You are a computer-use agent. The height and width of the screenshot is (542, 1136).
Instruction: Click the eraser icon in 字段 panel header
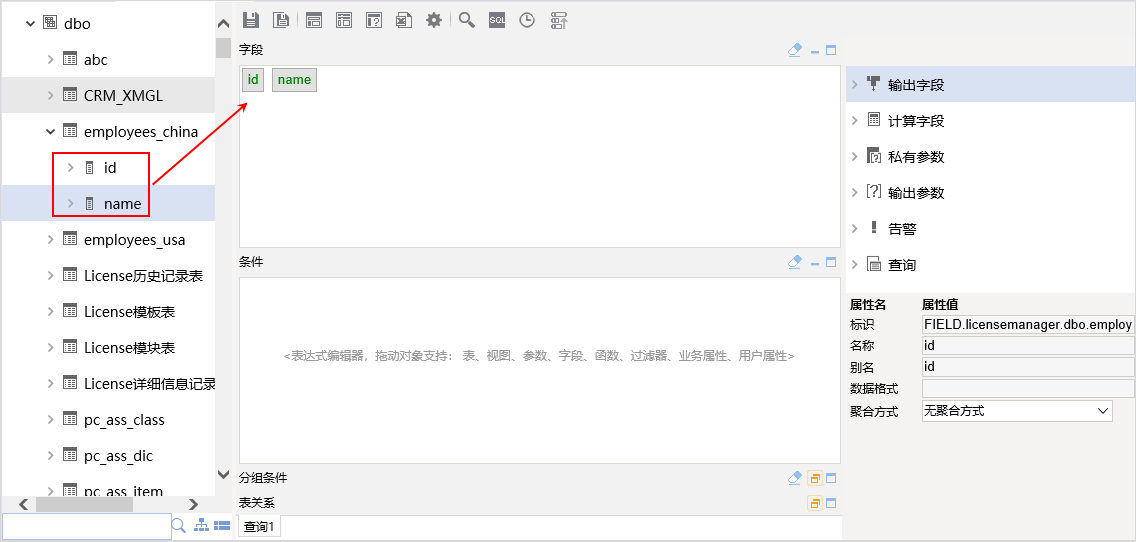[795, 50]
